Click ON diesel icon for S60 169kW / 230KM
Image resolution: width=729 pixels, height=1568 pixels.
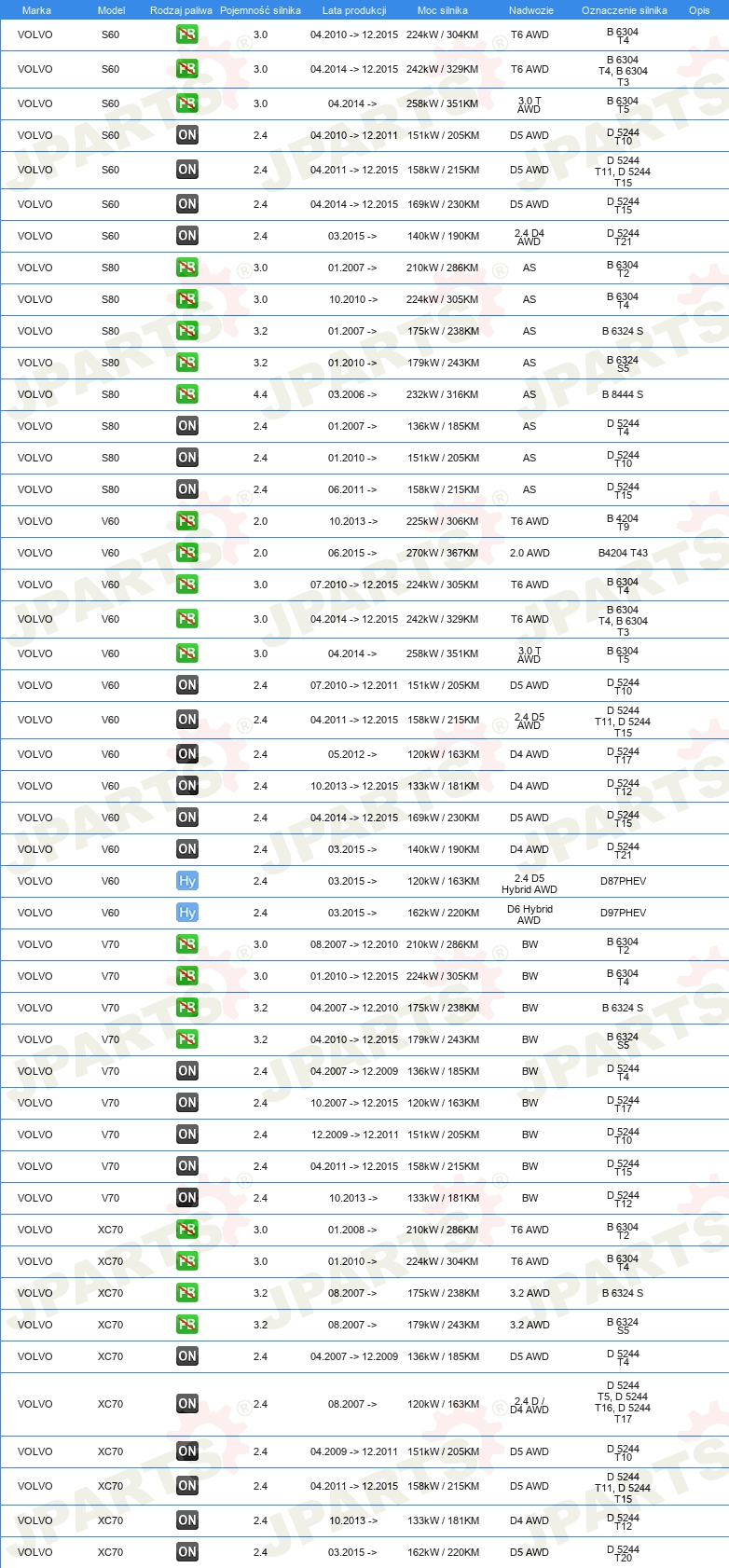click(x=187, y=204)
